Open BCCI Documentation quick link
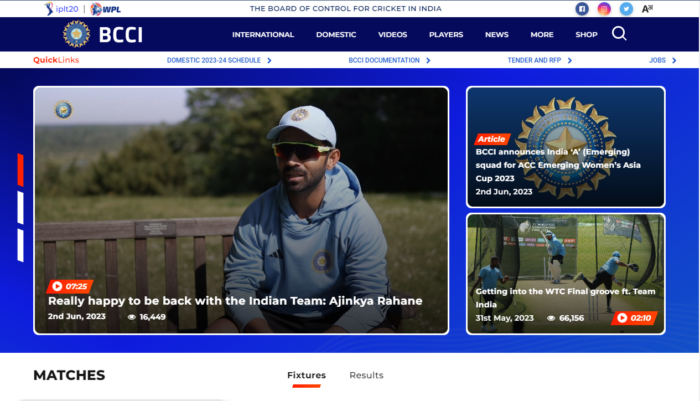Image resolution: width=700 pixels, height=401 pixels. 384,60
